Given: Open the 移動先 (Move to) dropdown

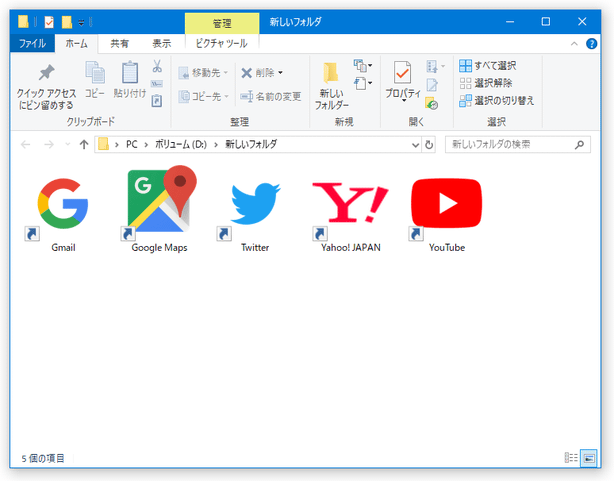Looking at the screenshot, I should [x=203, y=73].
